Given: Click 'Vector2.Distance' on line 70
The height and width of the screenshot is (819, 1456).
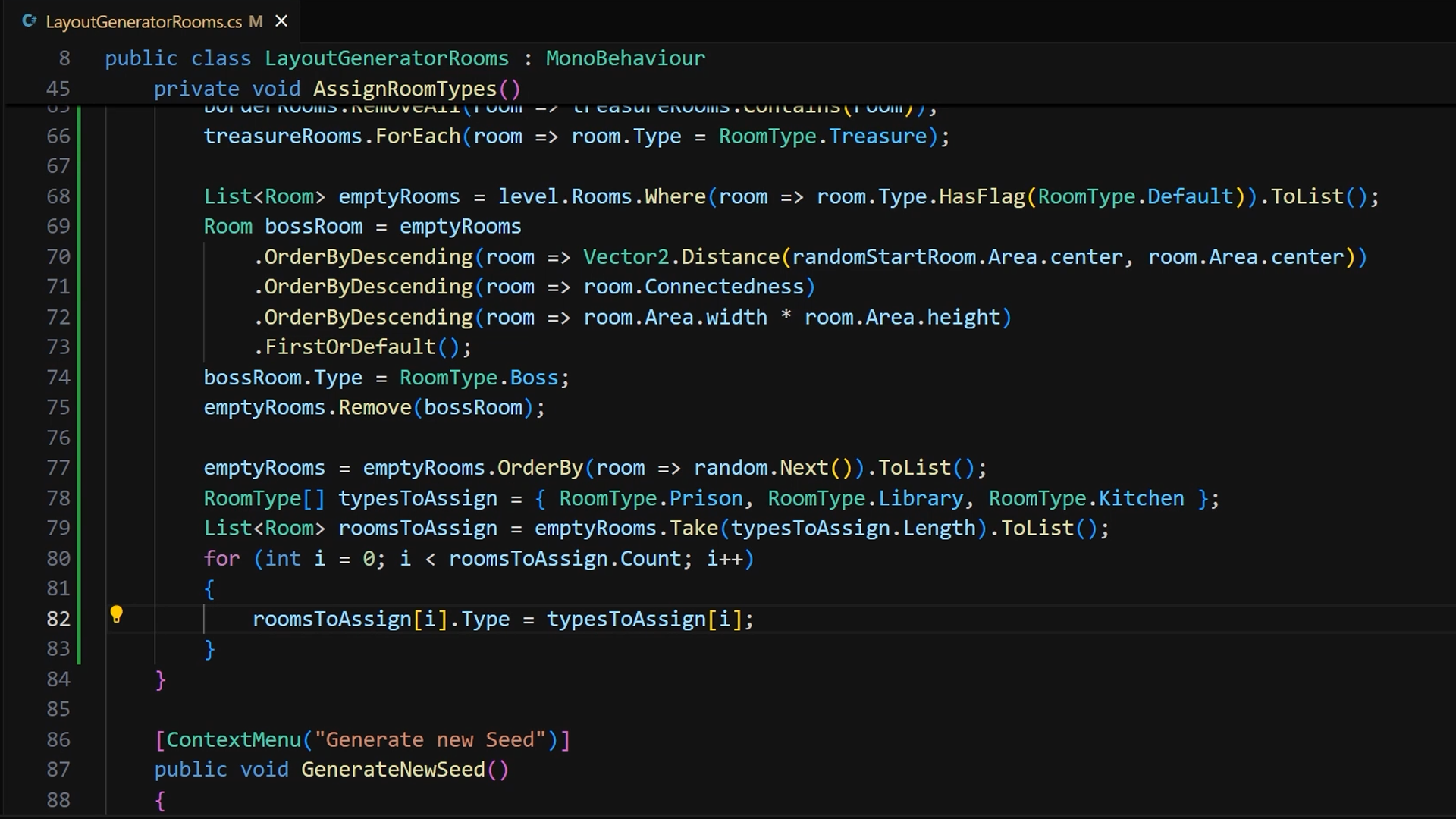Looking at the screenshot, I should [x=681, y=257].
